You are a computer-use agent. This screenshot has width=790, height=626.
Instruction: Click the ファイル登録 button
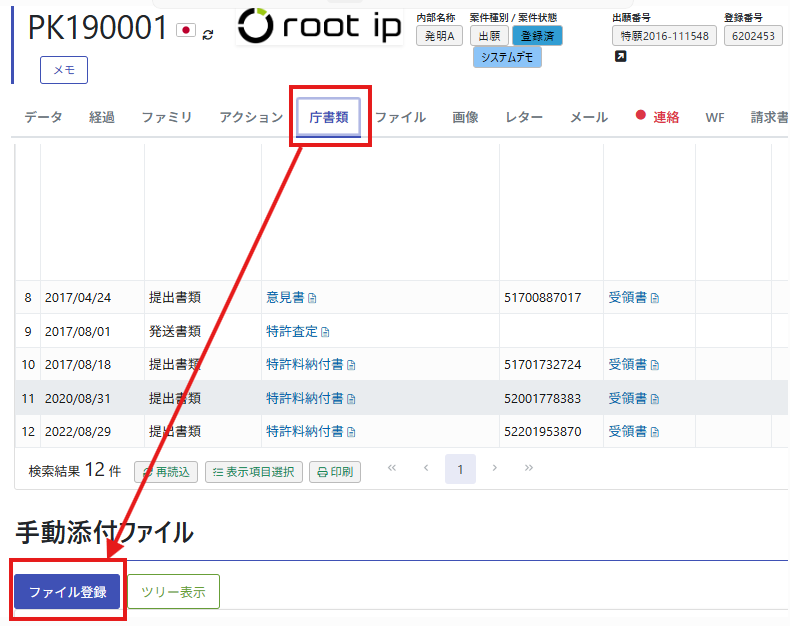(67, 592)
